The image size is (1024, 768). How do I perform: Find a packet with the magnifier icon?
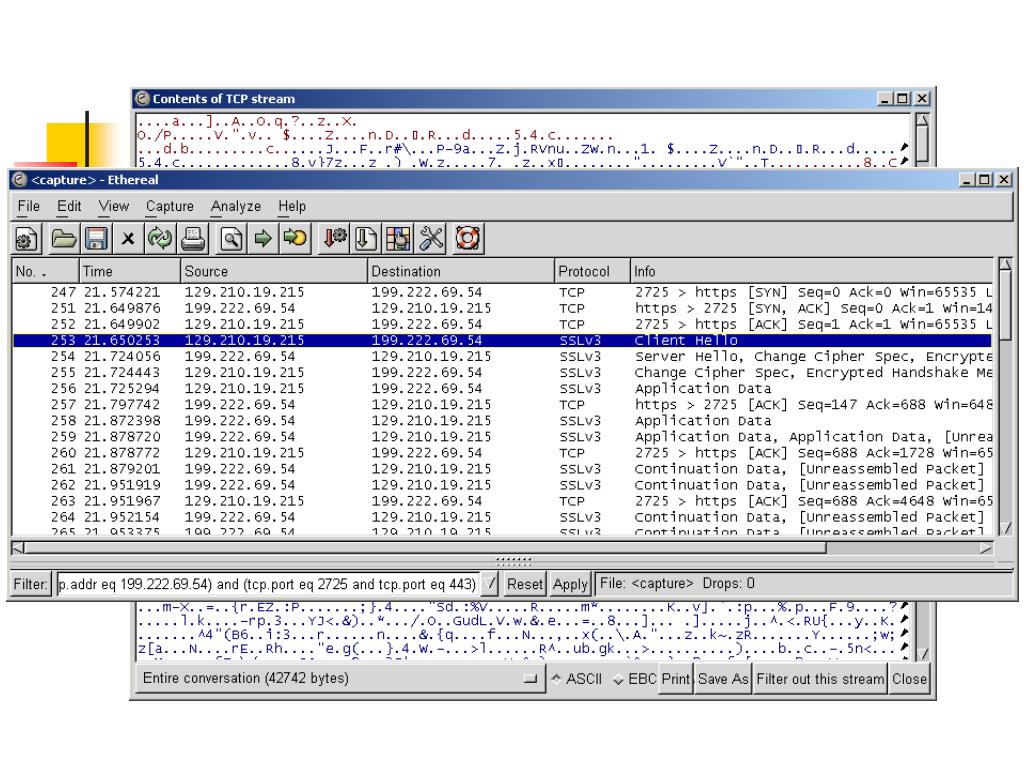(231, 239)
